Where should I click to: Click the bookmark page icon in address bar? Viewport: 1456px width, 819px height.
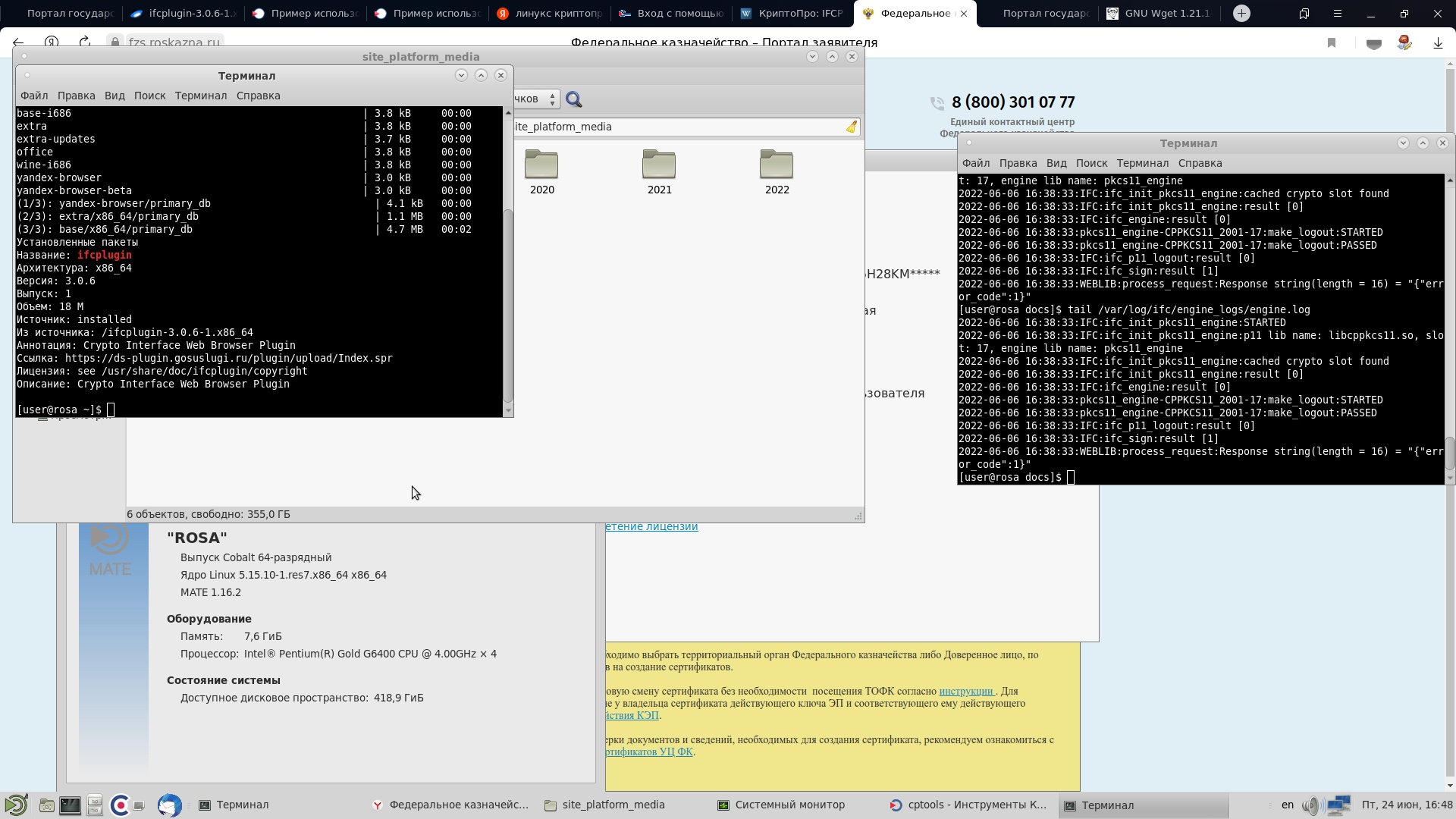pos(1332,43)
